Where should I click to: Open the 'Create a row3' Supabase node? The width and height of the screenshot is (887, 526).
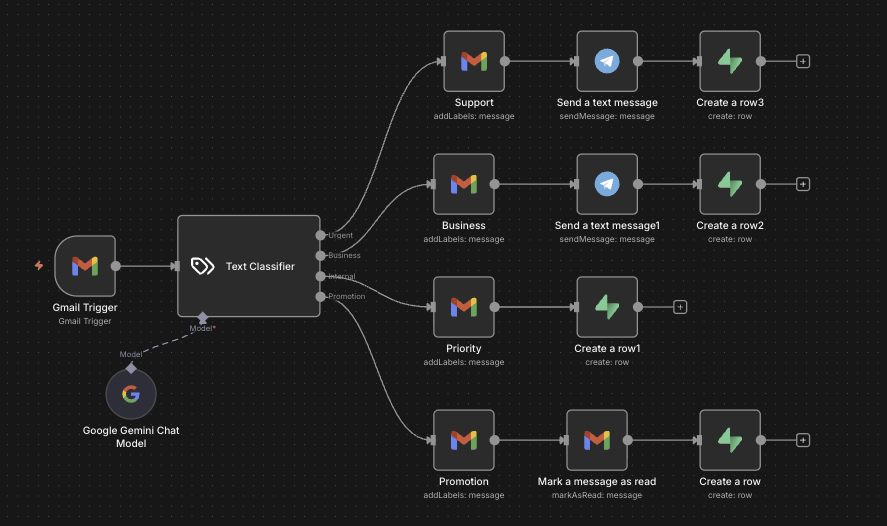[730, 61]
